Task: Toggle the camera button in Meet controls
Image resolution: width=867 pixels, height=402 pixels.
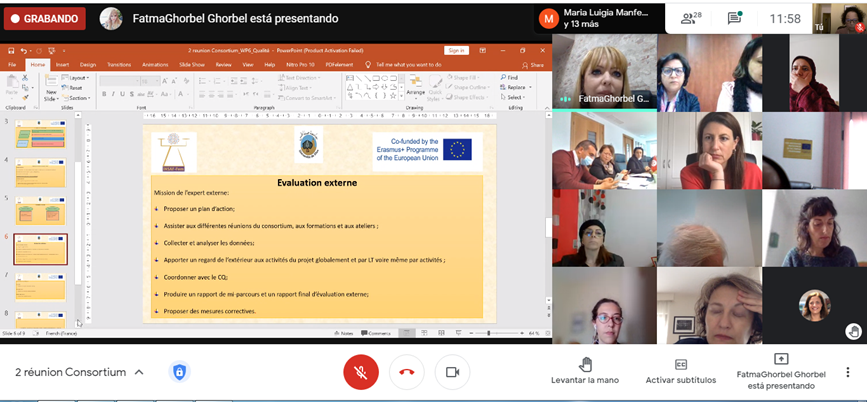Action: 452,372
